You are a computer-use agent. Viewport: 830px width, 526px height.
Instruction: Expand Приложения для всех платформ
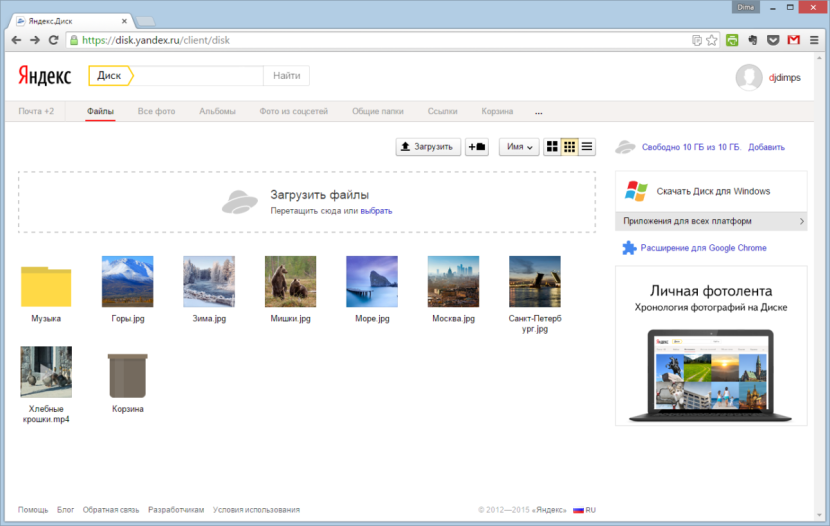[x=711, y=221]
